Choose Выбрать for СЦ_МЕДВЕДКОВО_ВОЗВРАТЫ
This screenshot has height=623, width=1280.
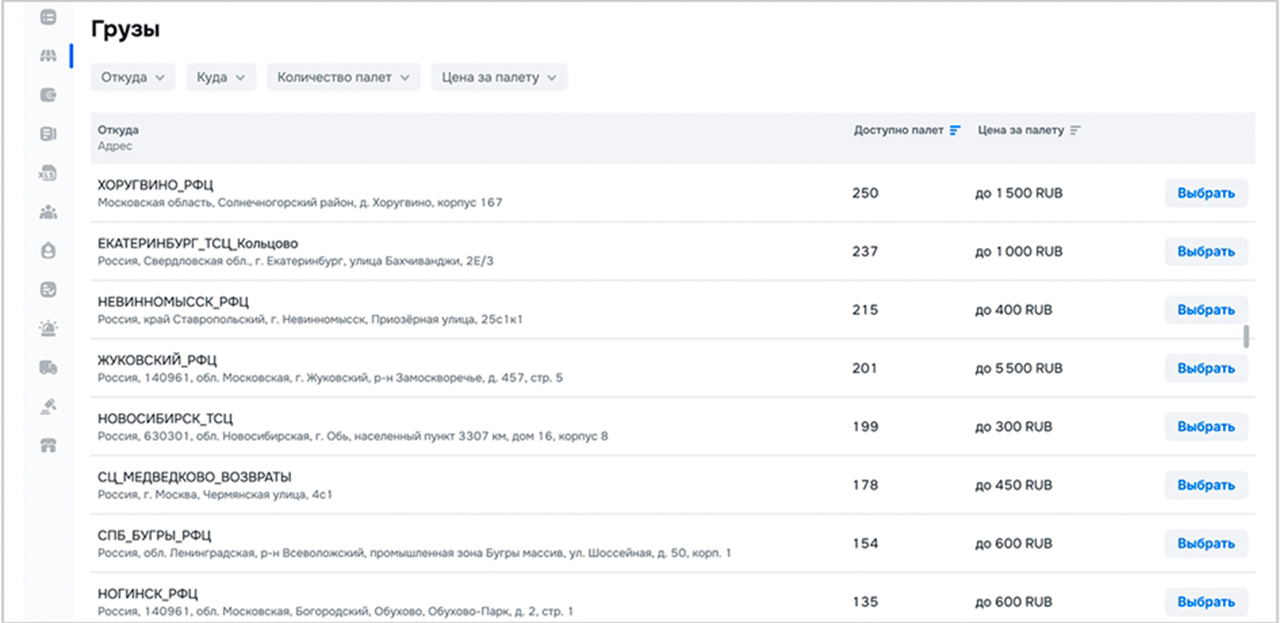1206,485
